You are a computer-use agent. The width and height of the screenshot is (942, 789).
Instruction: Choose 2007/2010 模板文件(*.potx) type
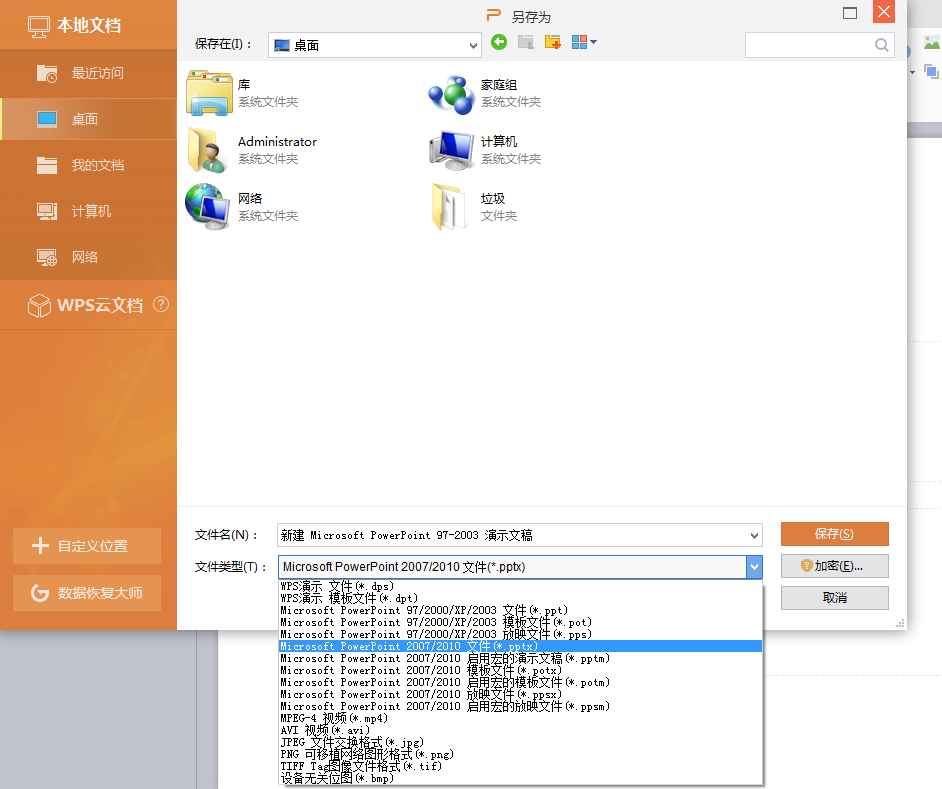(x=521, y=670)
